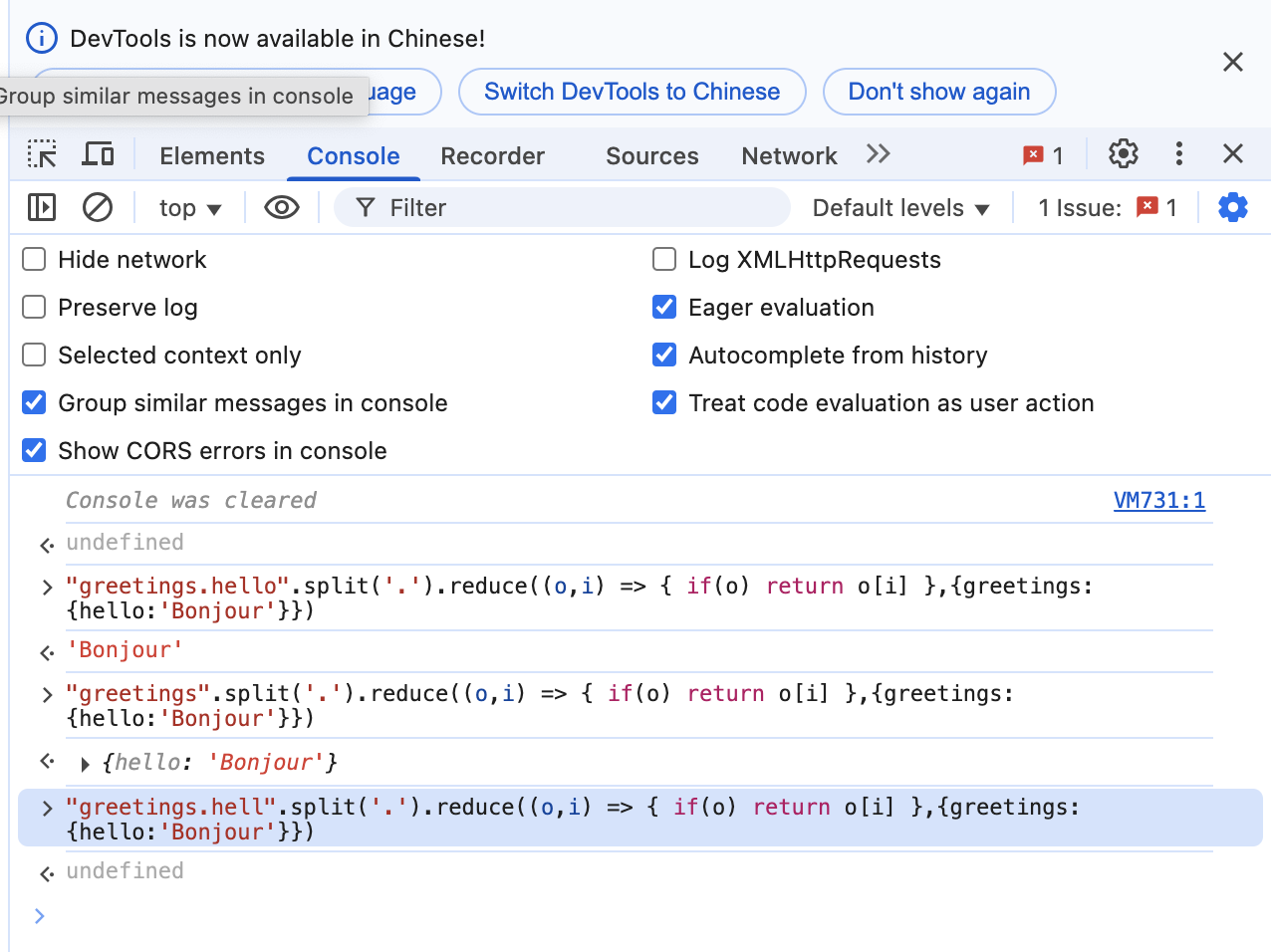Open the 1 Issue indicator
Viewport: 1271px width, 952px height.
1108,207
